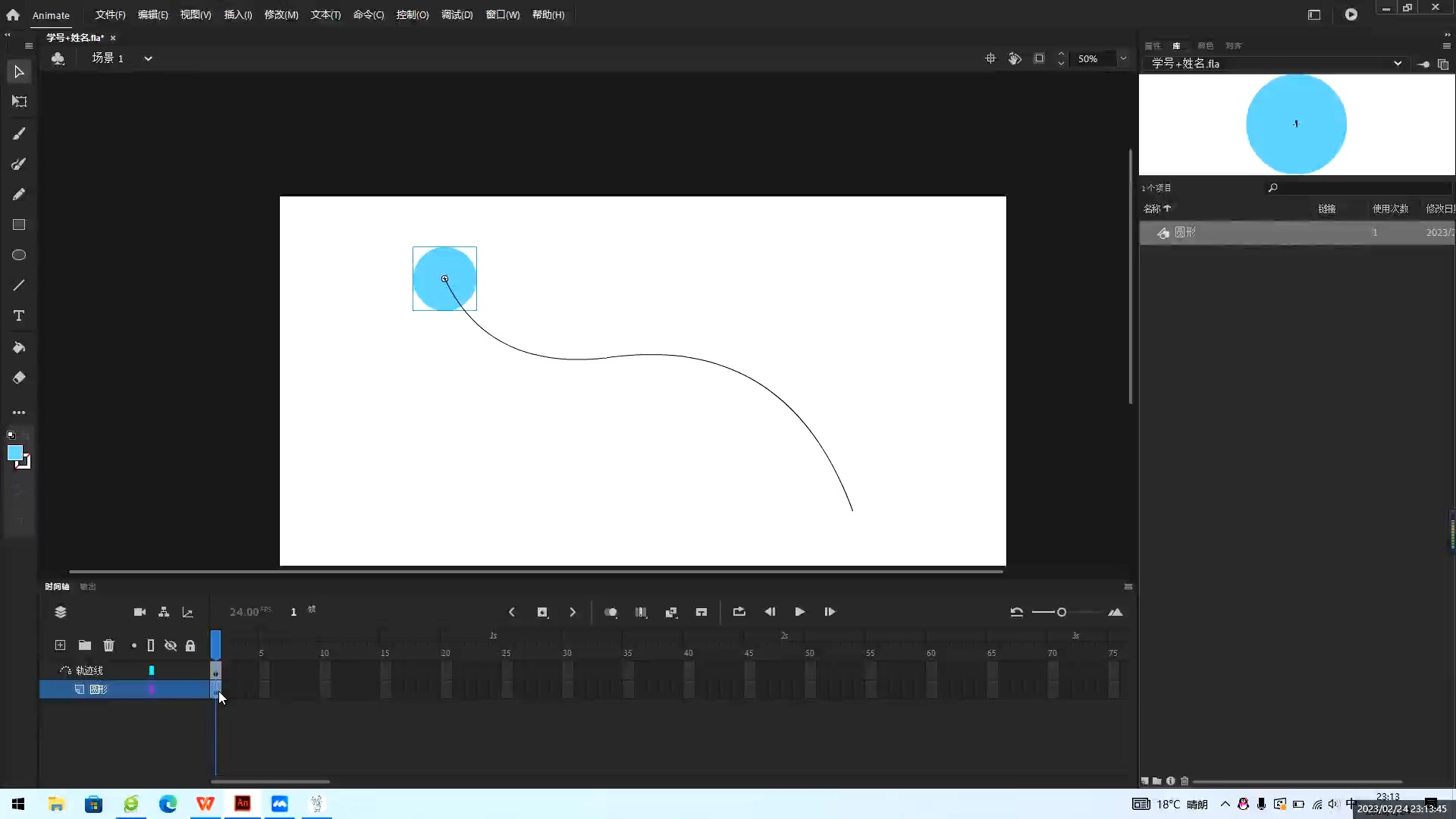Image resolution: width=1456 pixels, height=819 pixels.
Task: Open the 文件(F) menu
Action: point(110,14)
